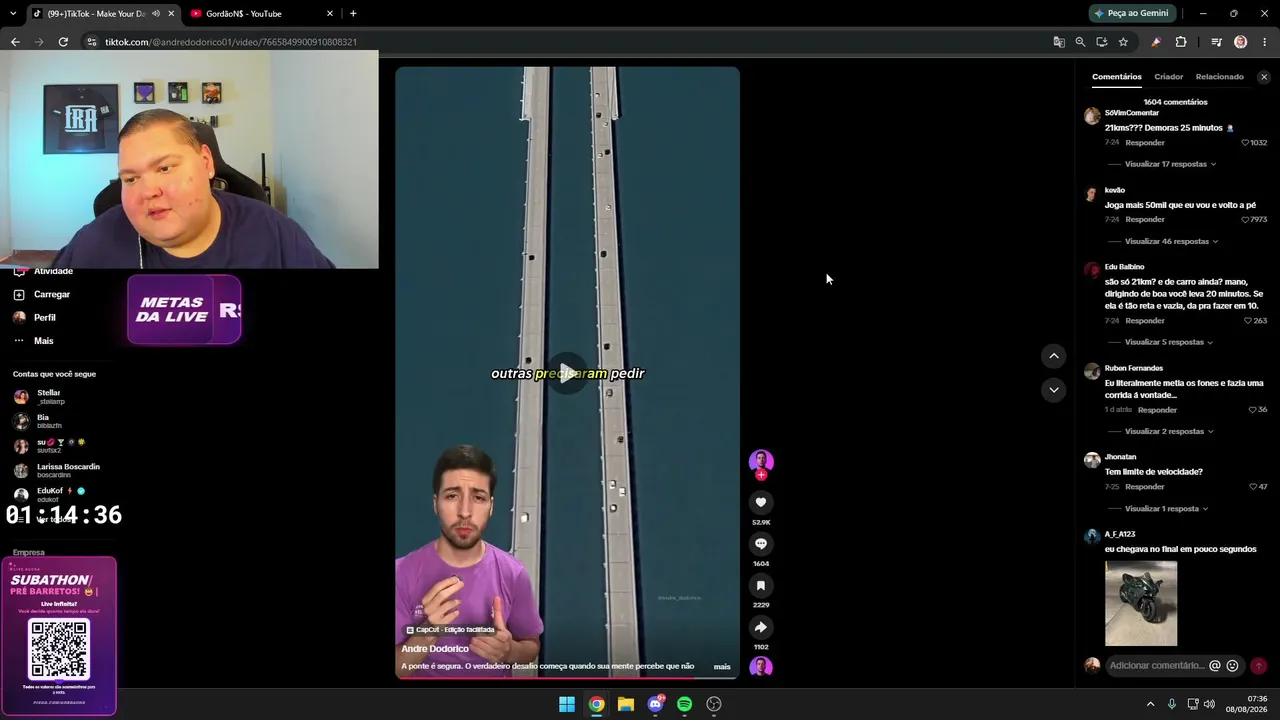Reply to kevão's comment
The height and width of the screenshot is (720, 1280).
[x=1145, y=220]
